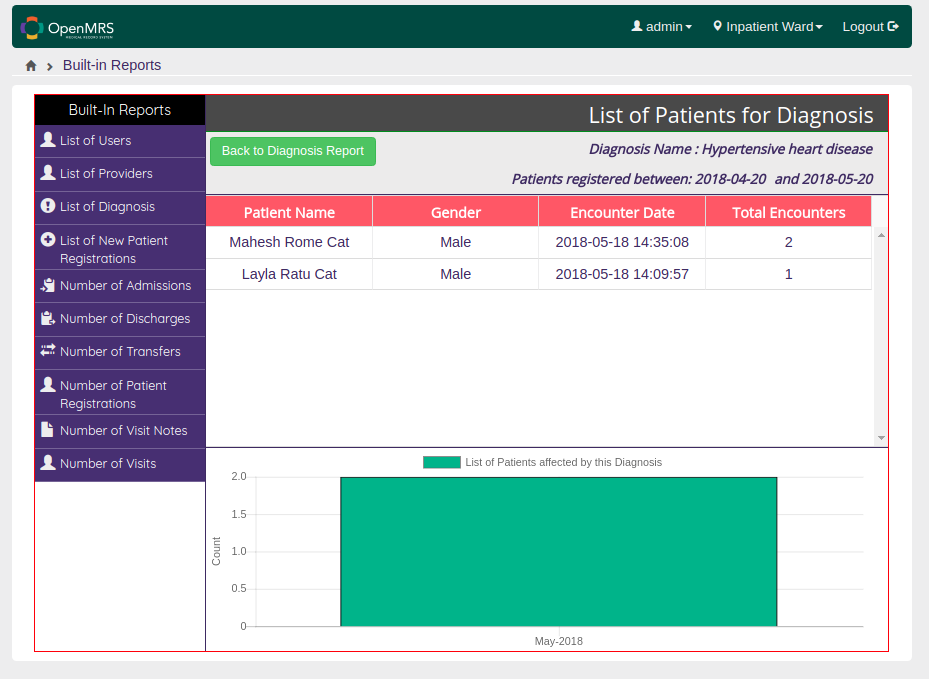Click the location pin icon

click(x=717, y=26)
